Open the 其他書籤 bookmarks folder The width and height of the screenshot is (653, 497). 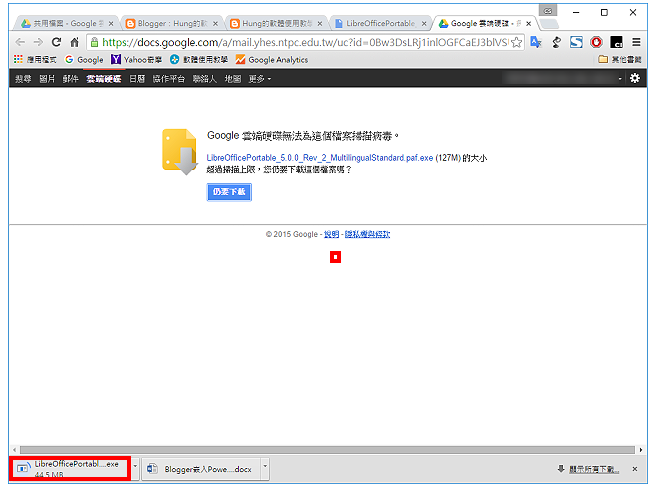pyautogui.click(x=620, y=60)
